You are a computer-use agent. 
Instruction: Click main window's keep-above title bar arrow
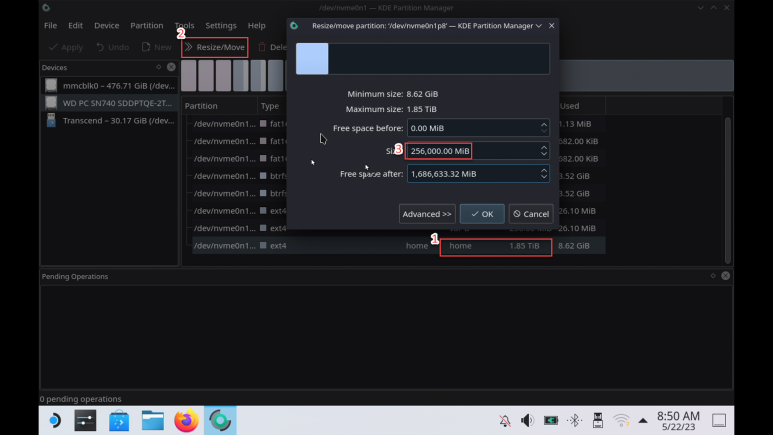[713, 7]
